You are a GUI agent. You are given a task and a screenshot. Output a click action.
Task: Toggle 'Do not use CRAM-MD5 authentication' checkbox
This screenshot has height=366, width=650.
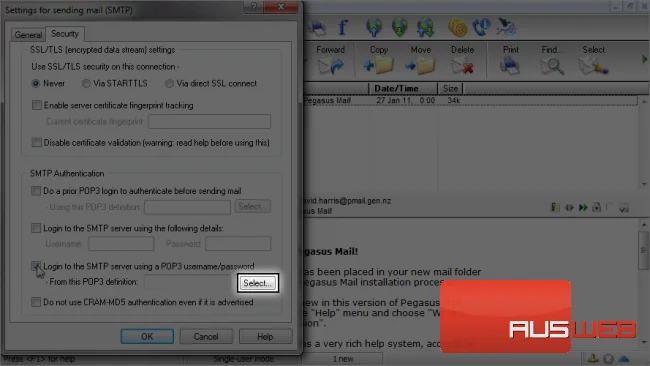36,302
